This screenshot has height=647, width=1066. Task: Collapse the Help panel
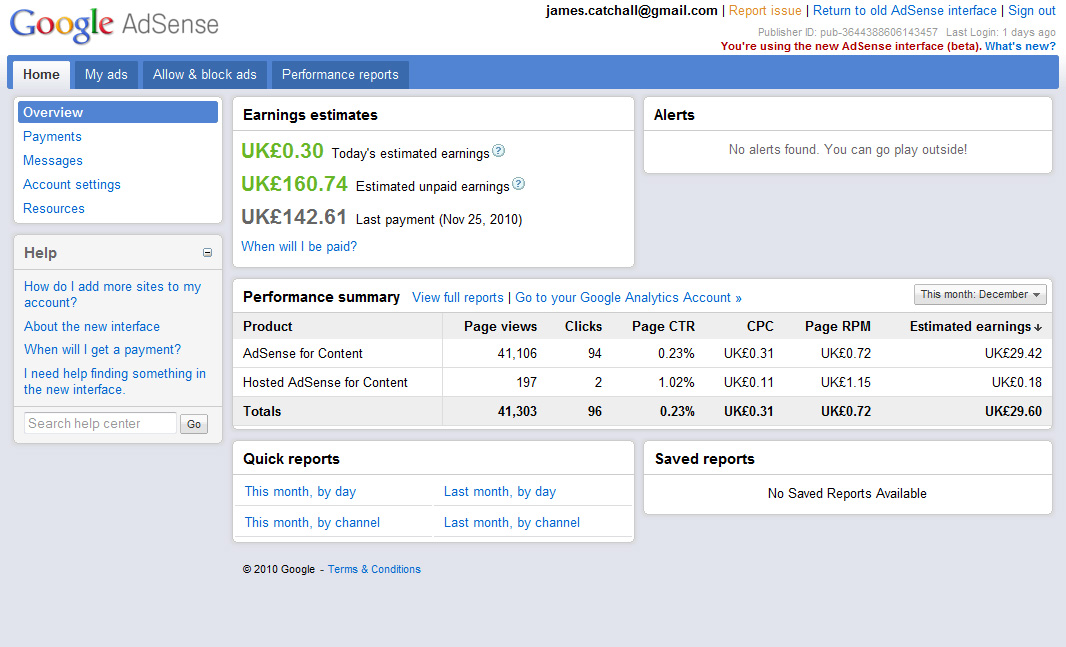pyautogui.click(x=207, y=253)
